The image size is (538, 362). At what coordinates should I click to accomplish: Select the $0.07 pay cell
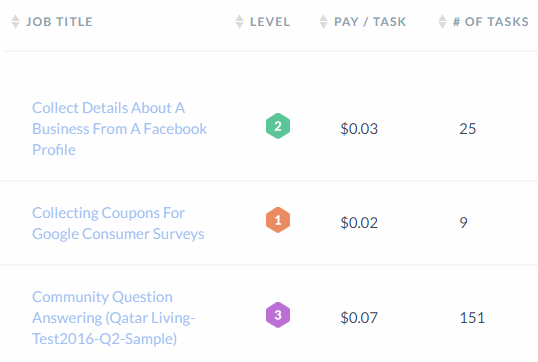coord(359,318)
